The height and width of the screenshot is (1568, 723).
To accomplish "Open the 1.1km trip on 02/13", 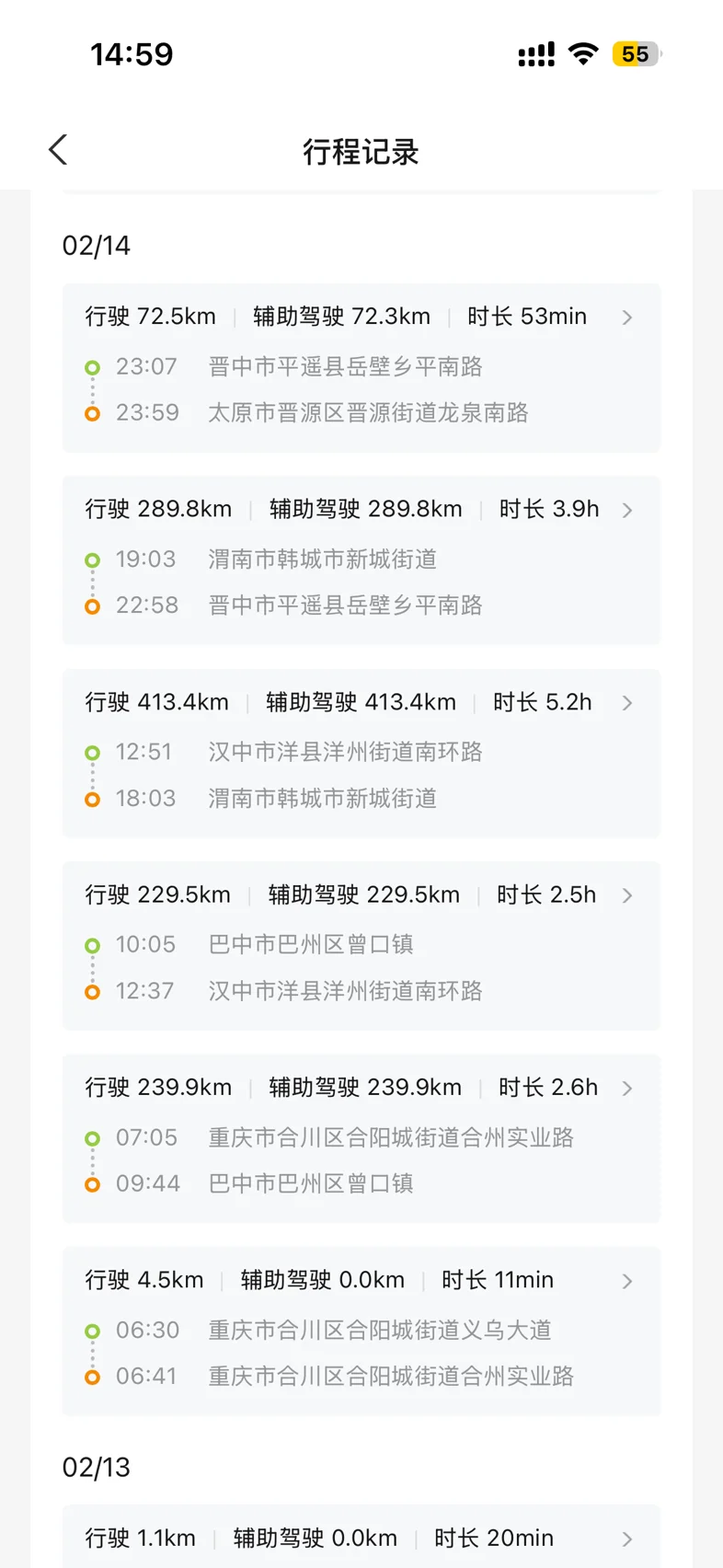I will point(627,1539).
